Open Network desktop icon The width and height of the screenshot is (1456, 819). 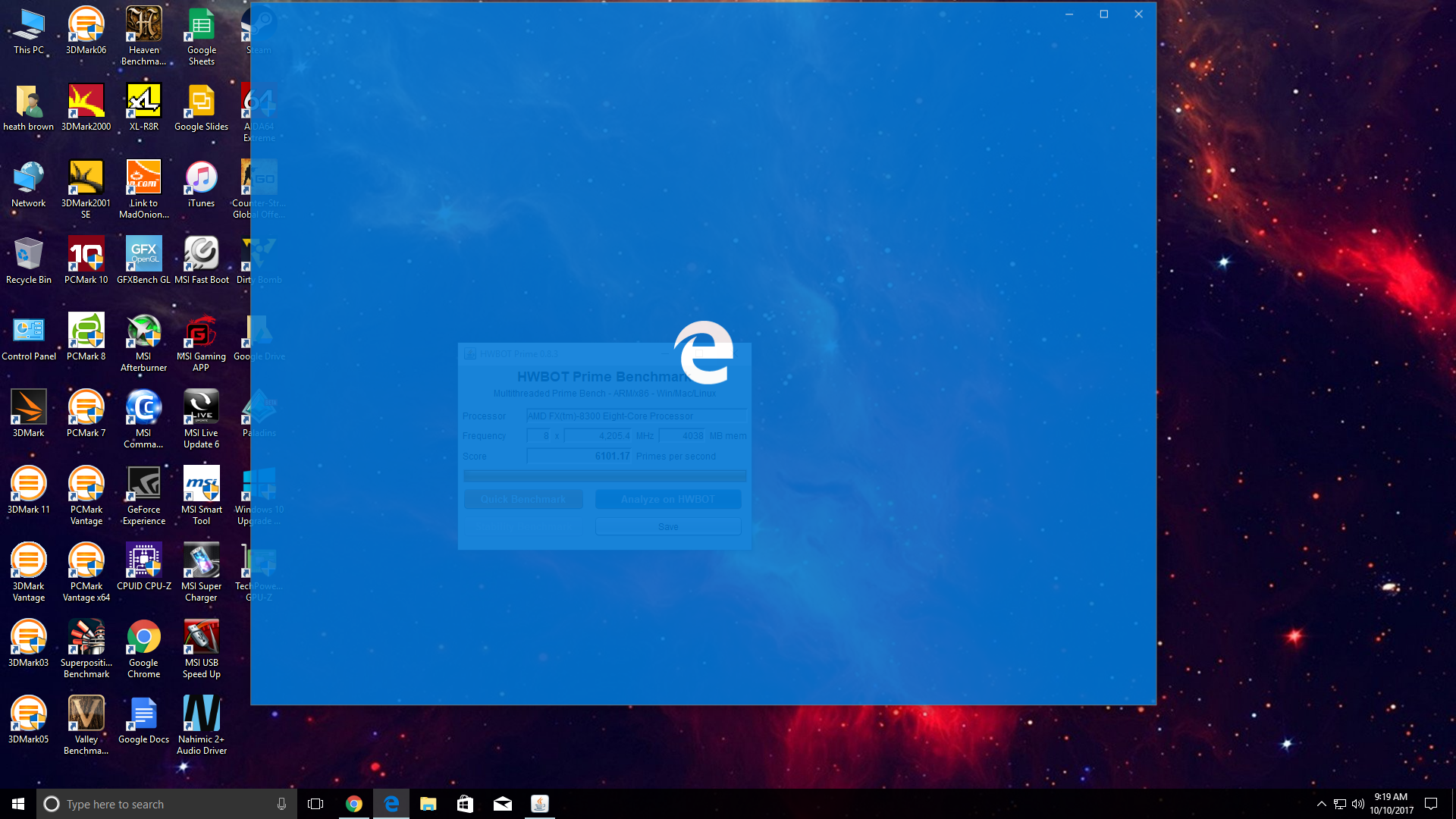pyautogui.click(x=29, y=185)
